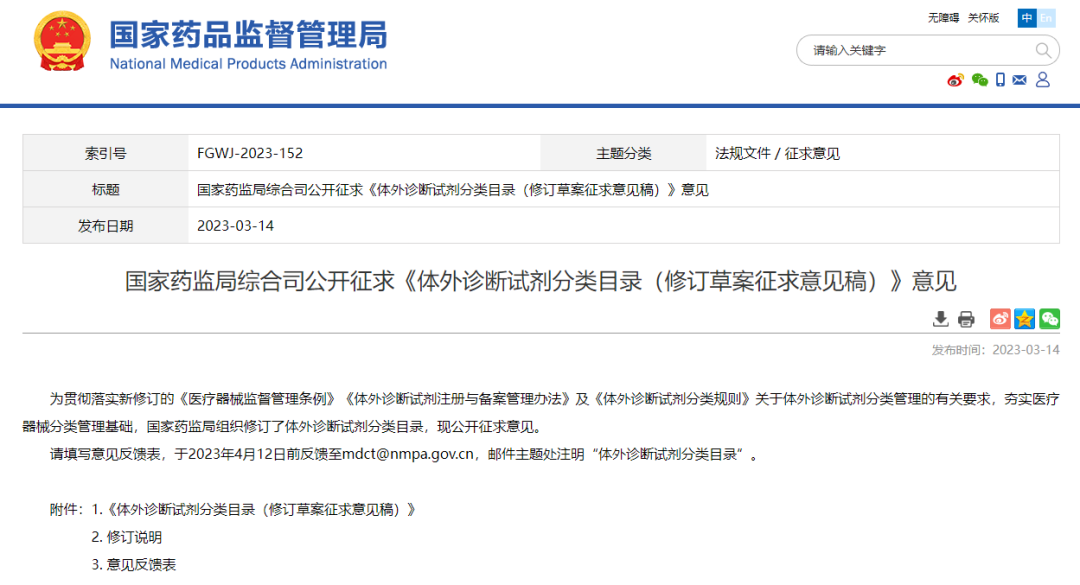
Task: Open the user account icon
Action: [x=1043, y=80]
